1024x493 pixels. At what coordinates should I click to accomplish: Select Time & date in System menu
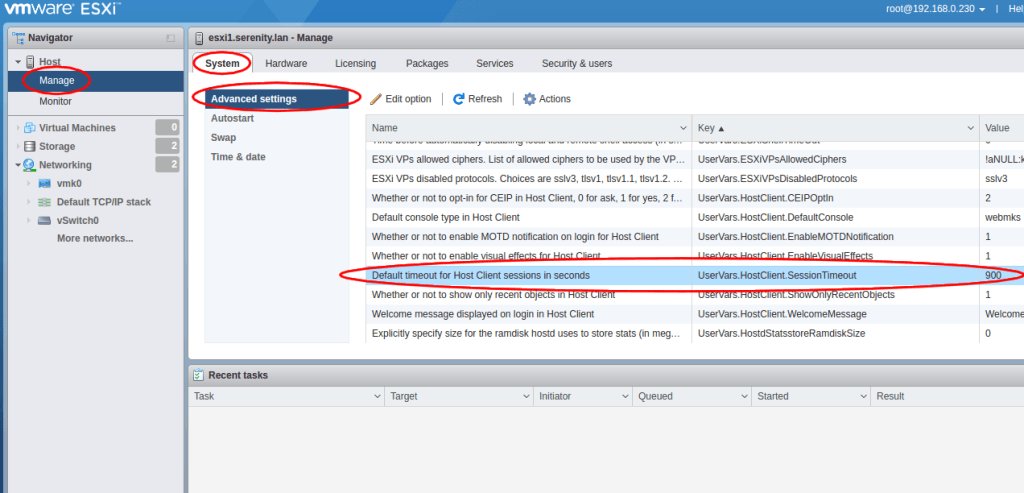point(276,157)
